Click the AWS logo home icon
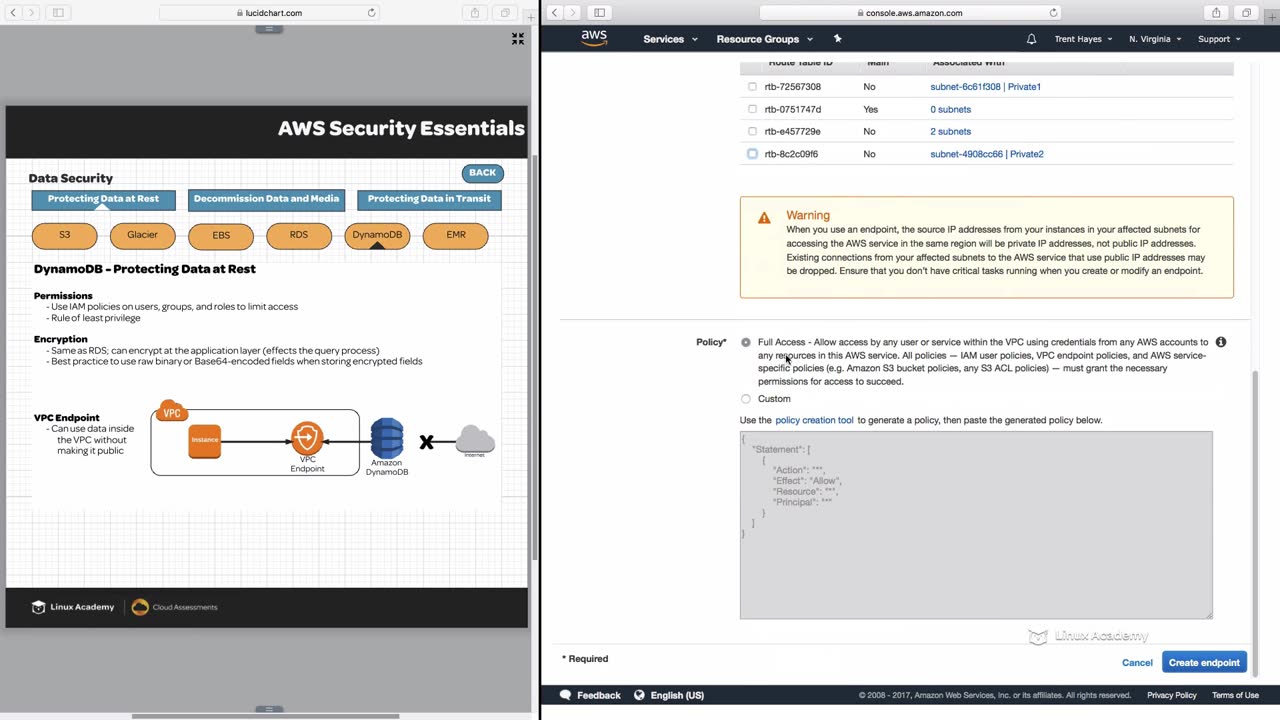Viewport: 1280px width, 720px height. (x=594, y=38)
